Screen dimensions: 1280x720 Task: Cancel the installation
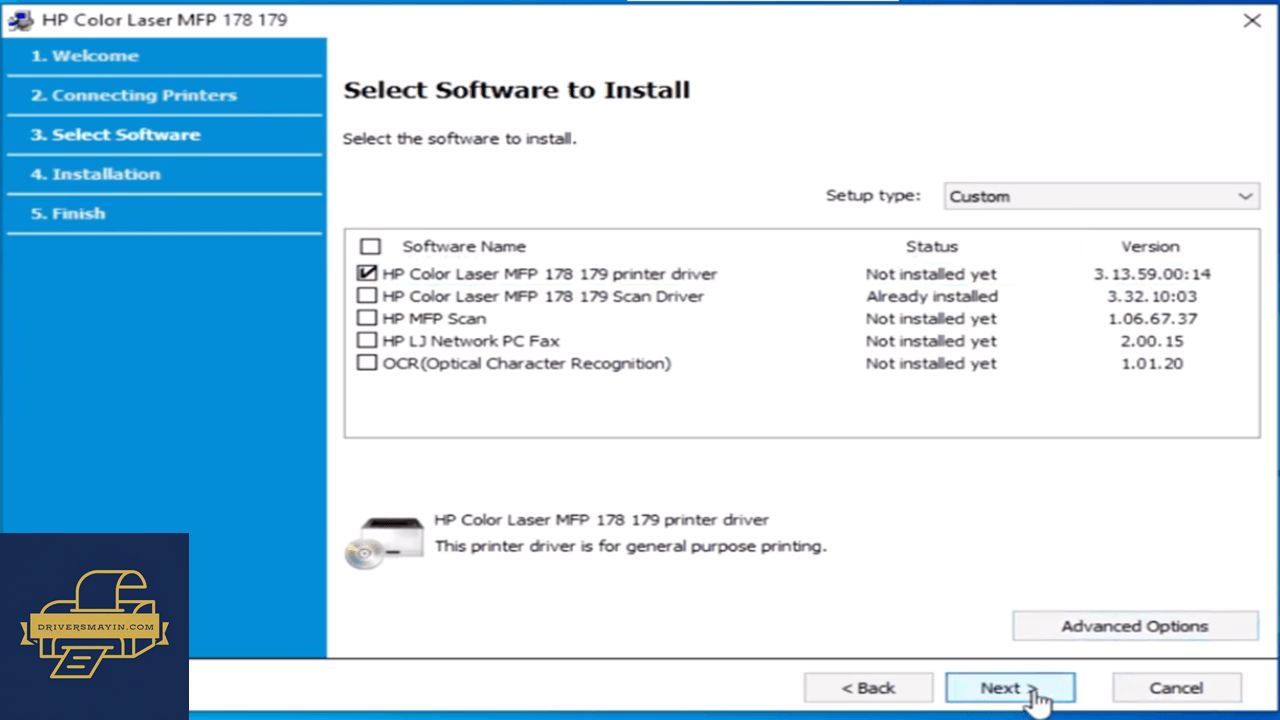click(x=1176, y=688)
